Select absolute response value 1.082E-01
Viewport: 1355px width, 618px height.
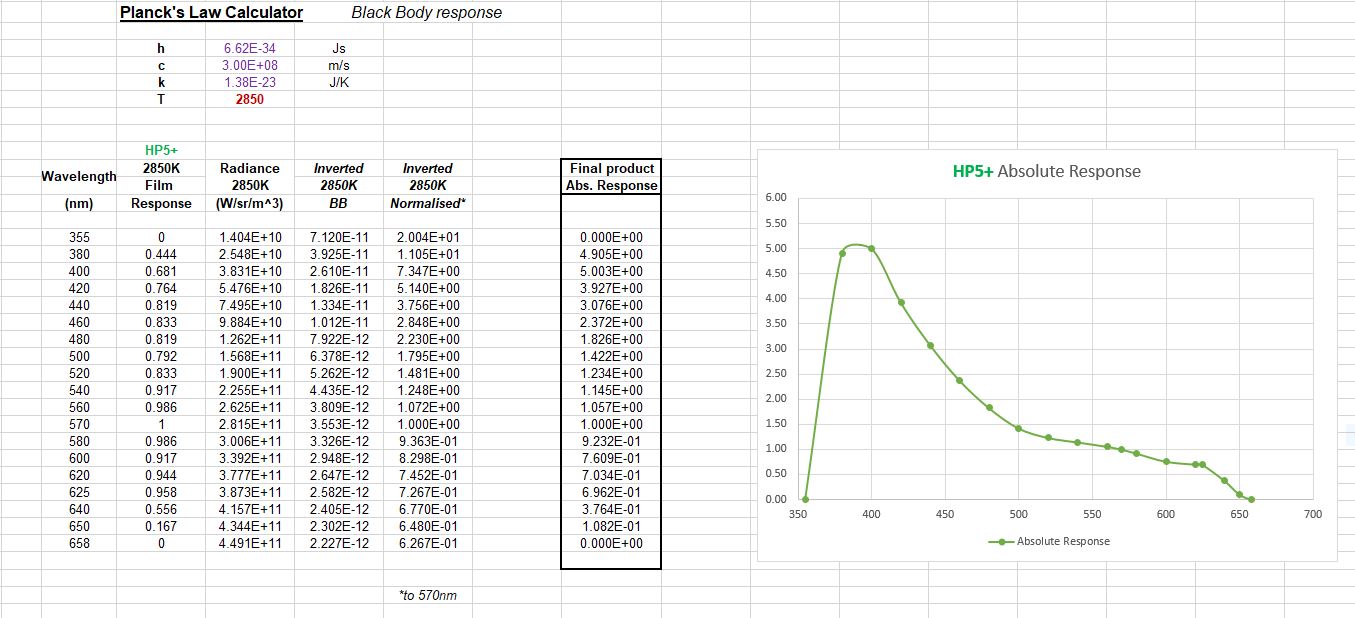click(x=611, y=526)
